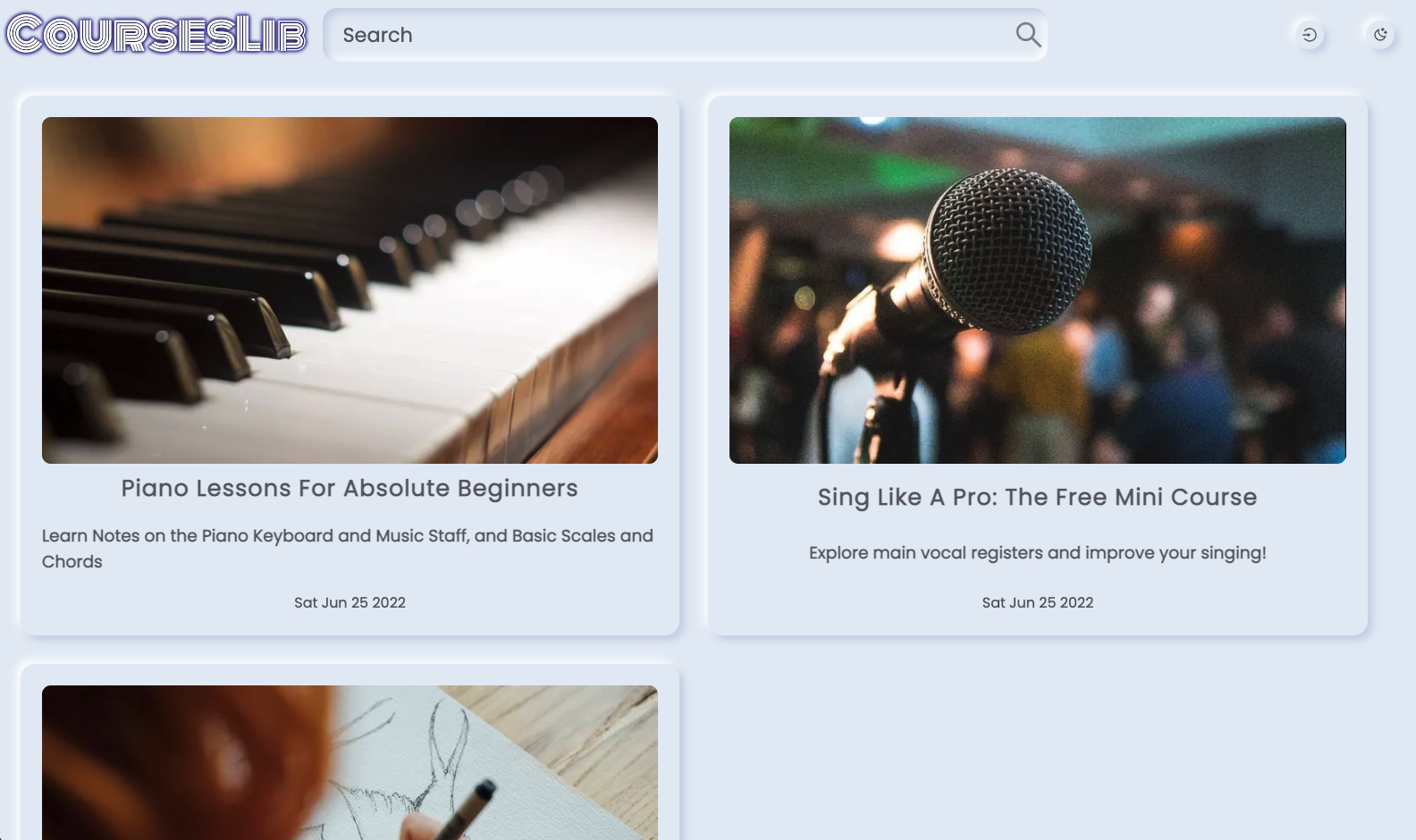Click the login arrow icon
The width and height of the screenshot is (1416, 840).
[x=1310, y=35]
